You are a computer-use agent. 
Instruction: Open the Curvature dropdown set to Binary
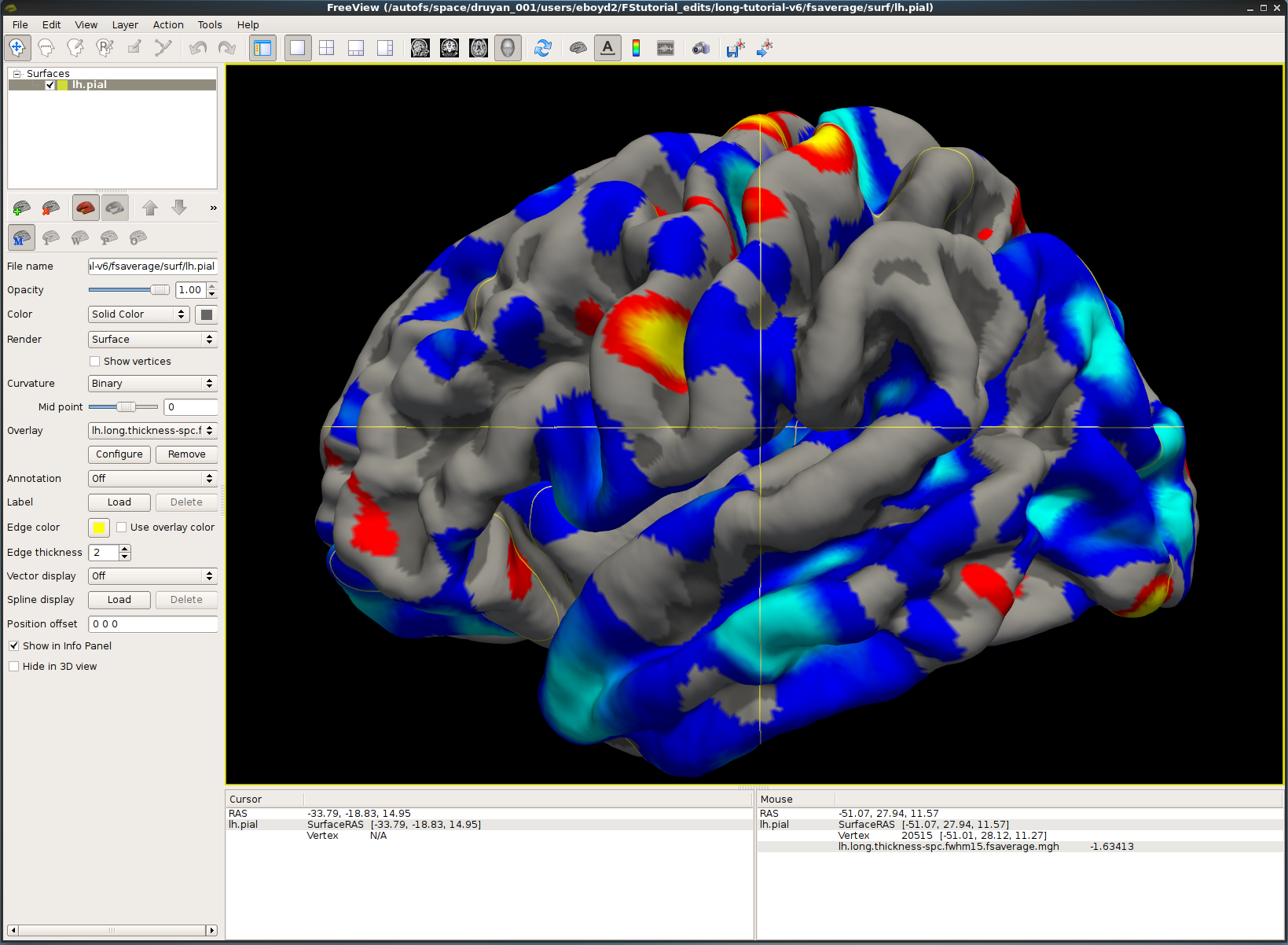pos(152,384)
